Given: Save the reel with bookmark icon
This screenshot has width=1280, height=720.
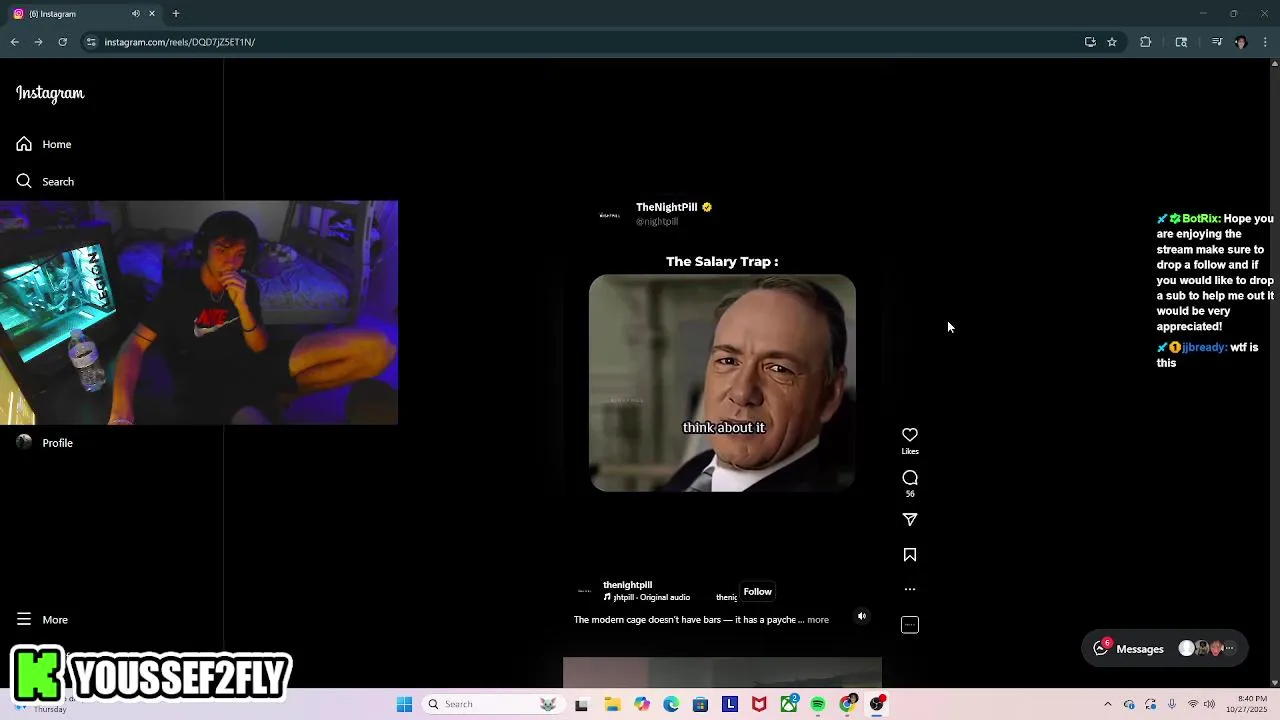Looking at the screenshot, I should pyautogui.click(x=910, y=555).
